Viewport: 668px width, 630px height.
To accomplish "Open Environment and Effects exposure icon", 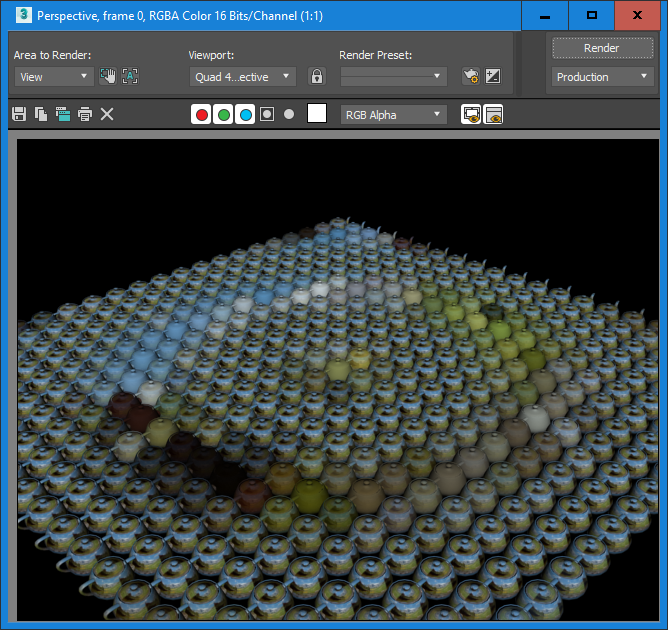I will (493, 77).
